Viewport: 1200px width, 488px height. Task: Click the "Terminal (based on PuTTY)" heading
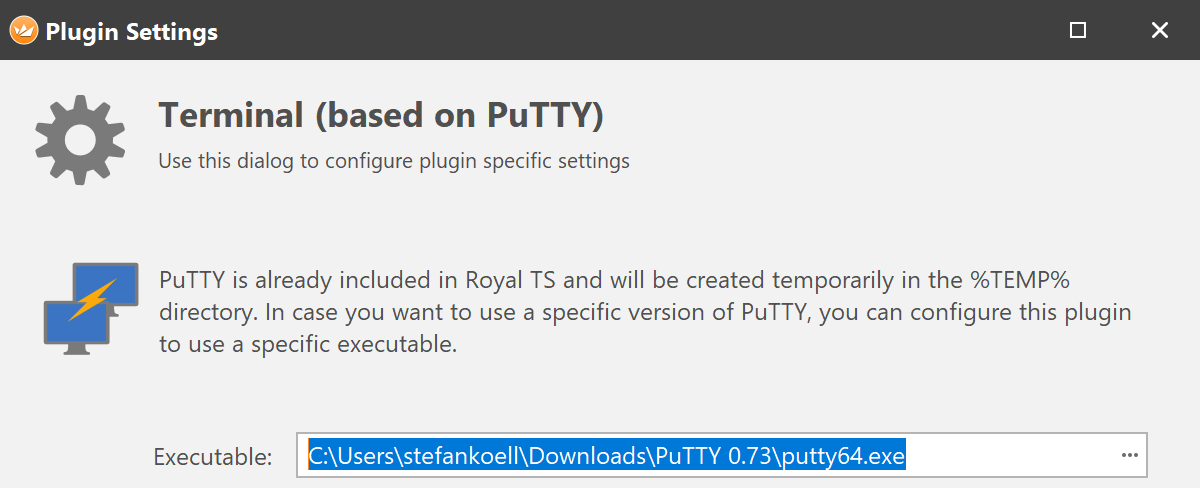tap(381, 115)
